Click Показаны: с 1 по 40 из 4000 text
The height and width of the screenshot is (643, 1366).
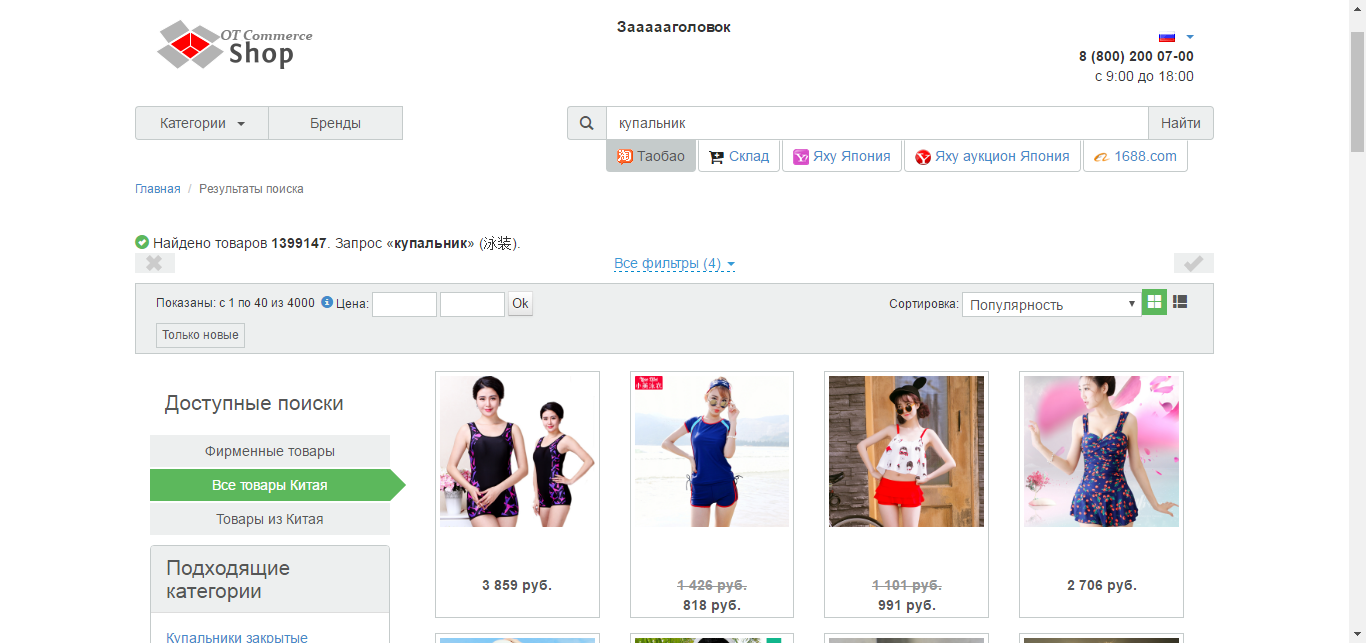(x=235, y=302)
